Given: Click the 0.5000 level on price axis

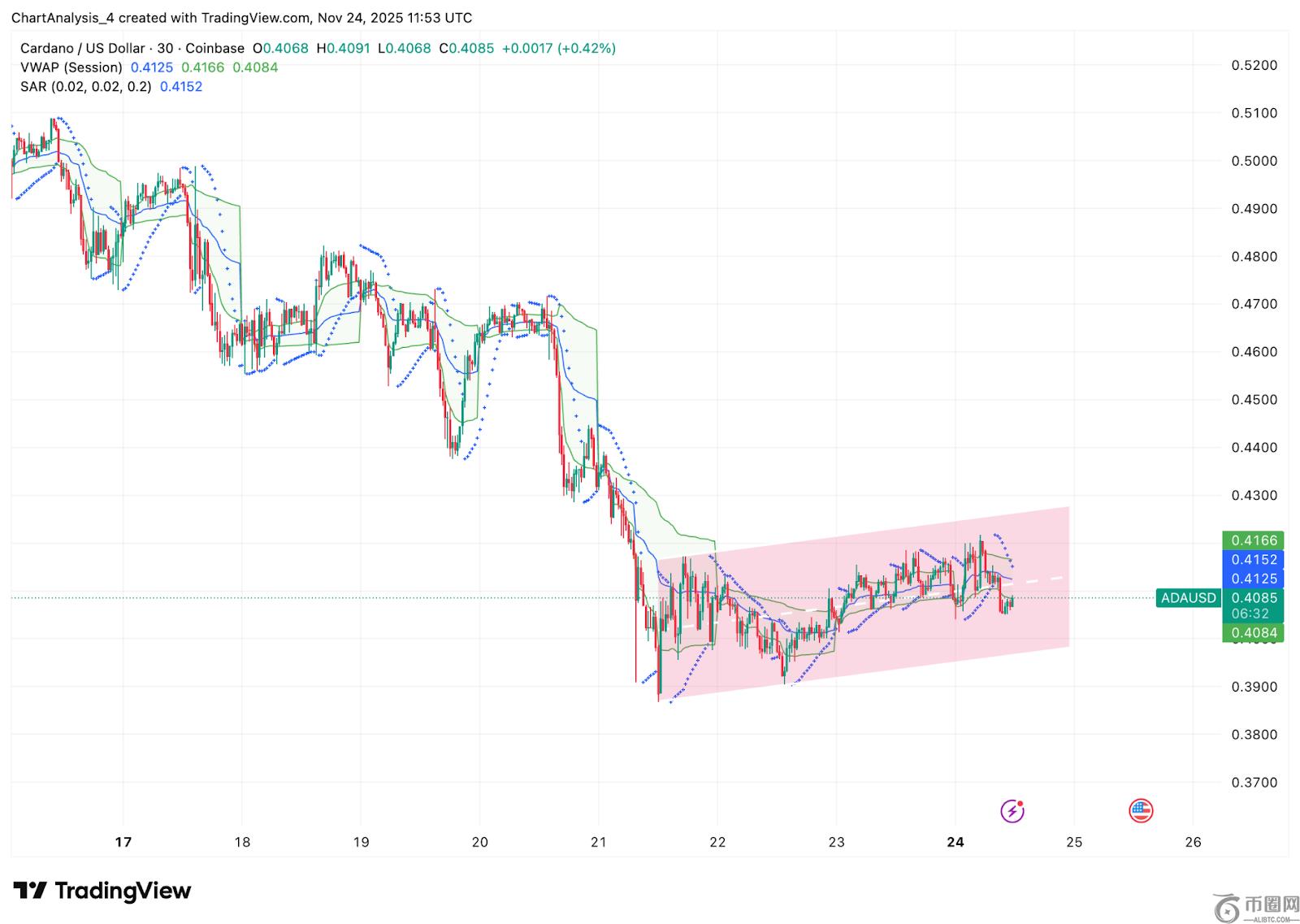Looking at the screenshot, I should (1254, 161).
